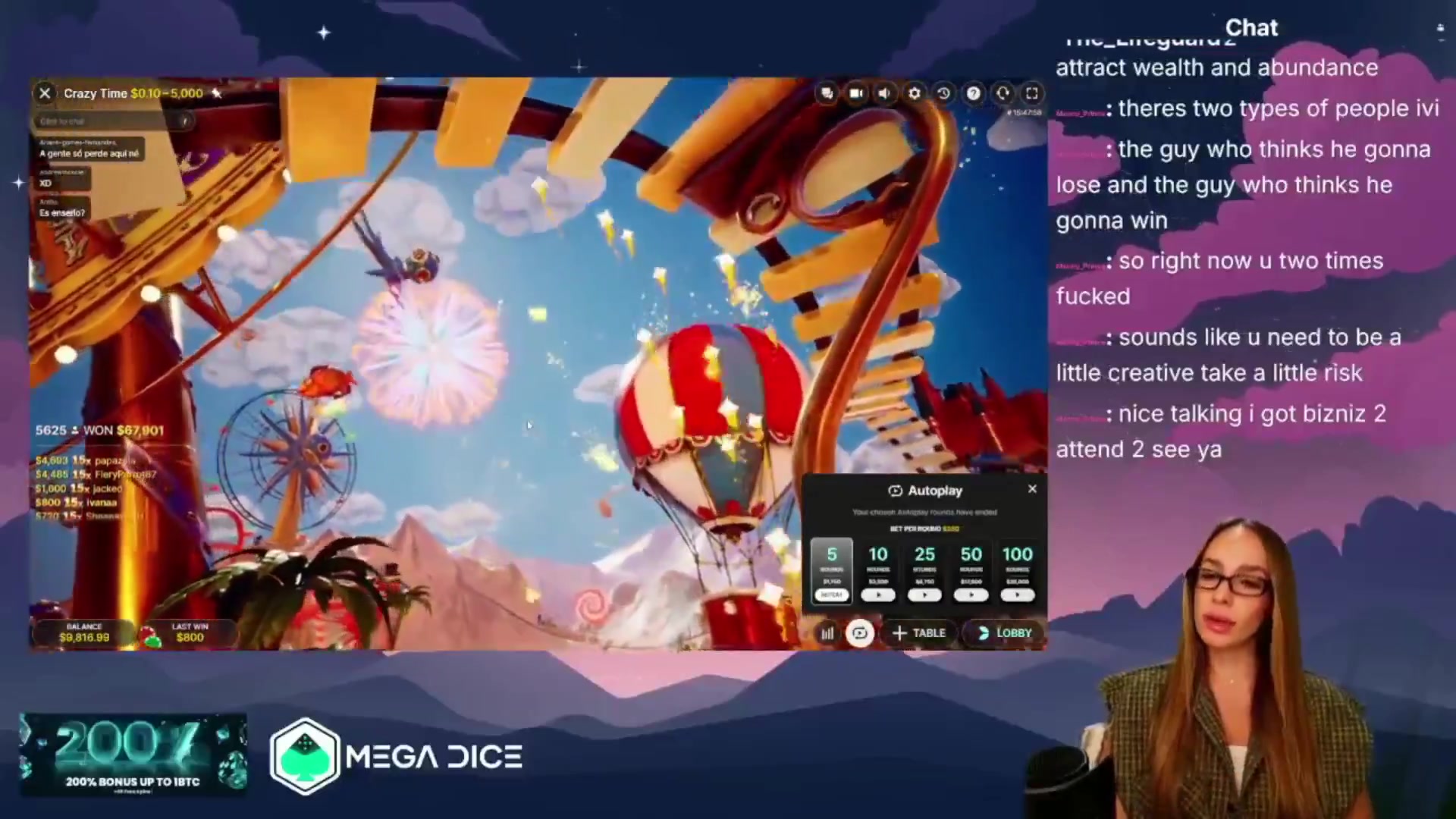Enter fullscreen mode icon
The width and height of the screenshot is (1456, 819).
(x=1032, y=93)
